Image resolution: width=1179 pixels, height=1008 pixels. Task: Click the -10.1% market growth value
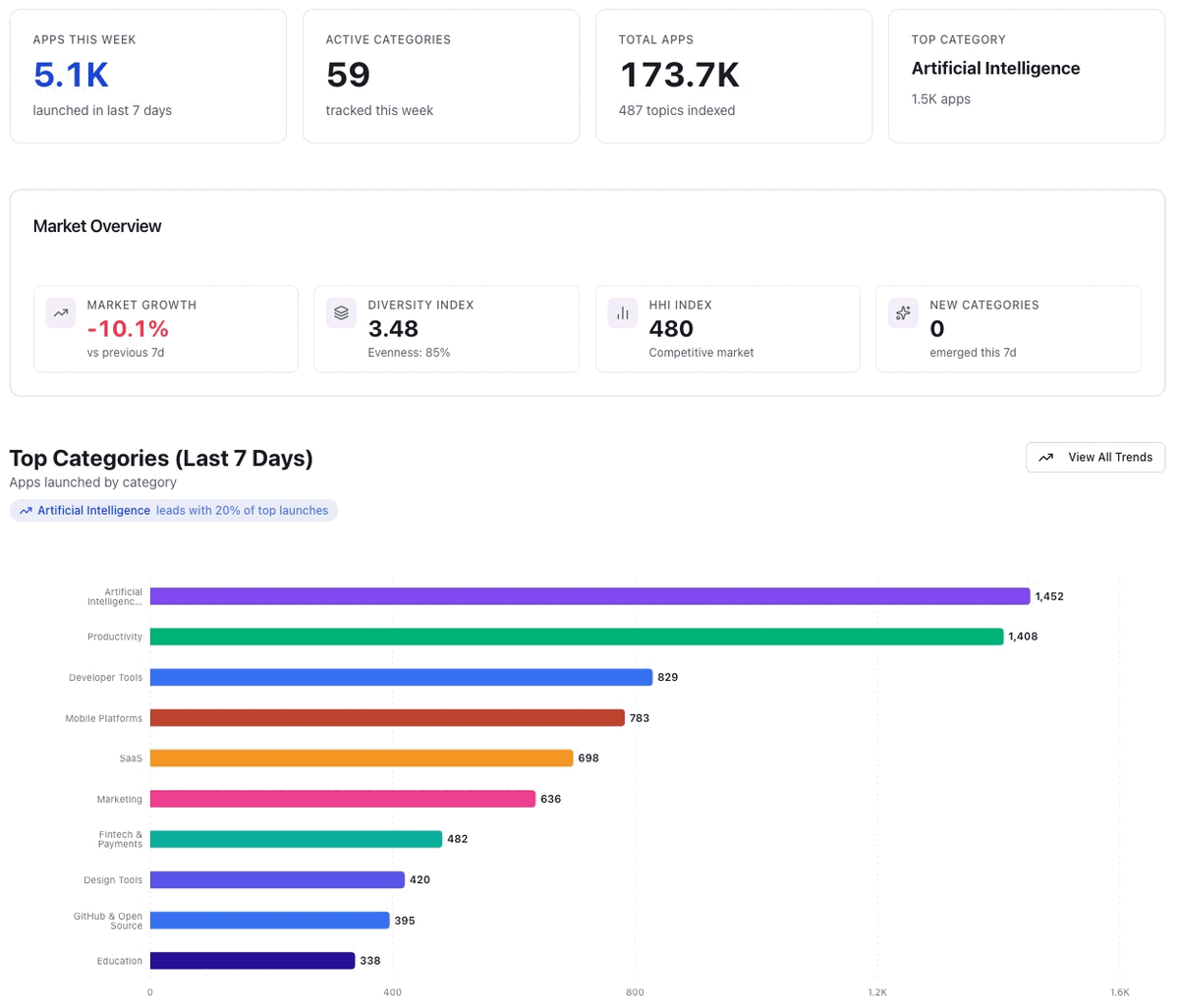pos(128,328)
